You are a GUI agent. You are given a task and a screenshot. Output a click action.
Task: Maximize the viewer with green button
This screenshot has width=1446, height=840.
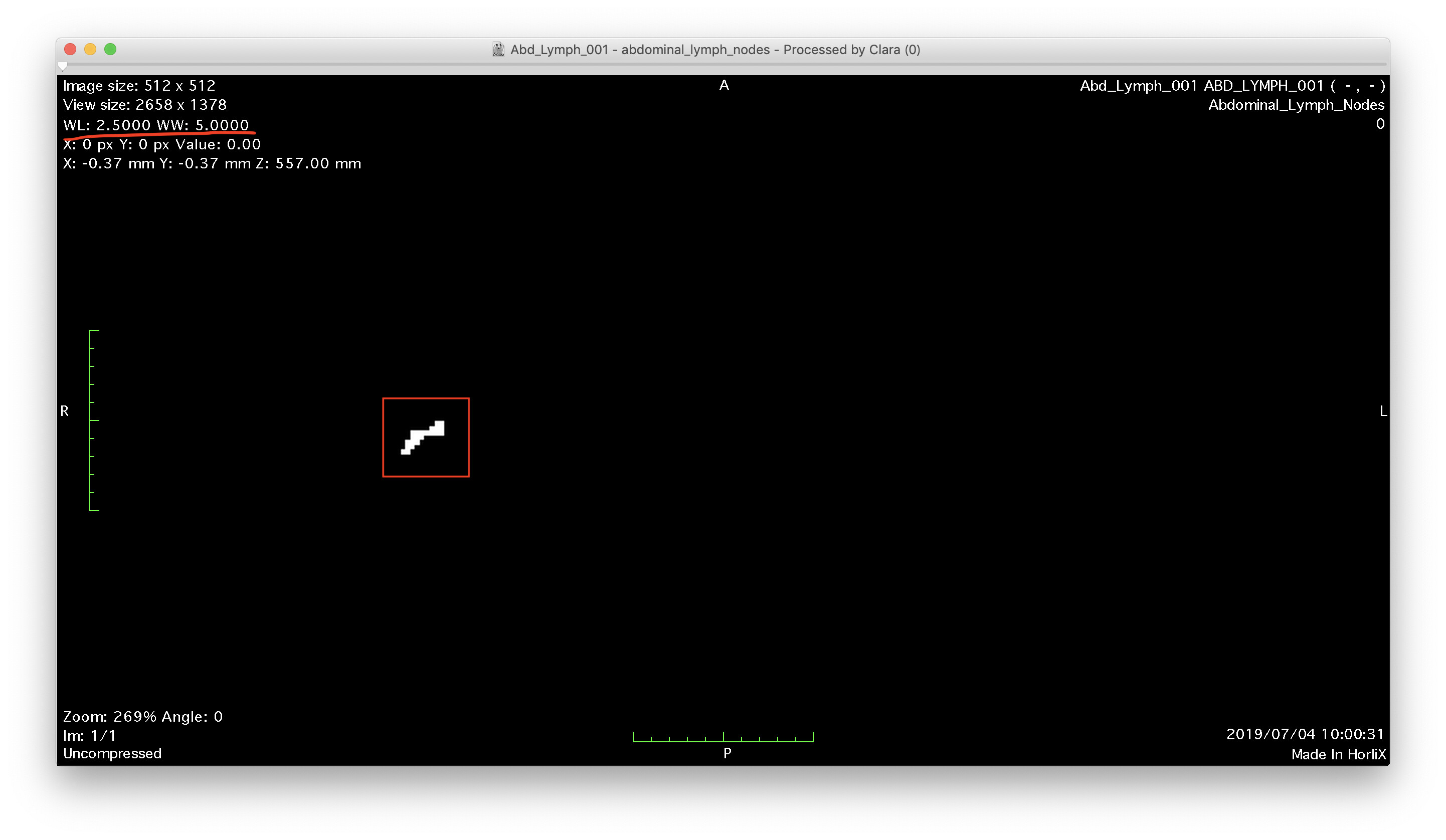point(110,49)
